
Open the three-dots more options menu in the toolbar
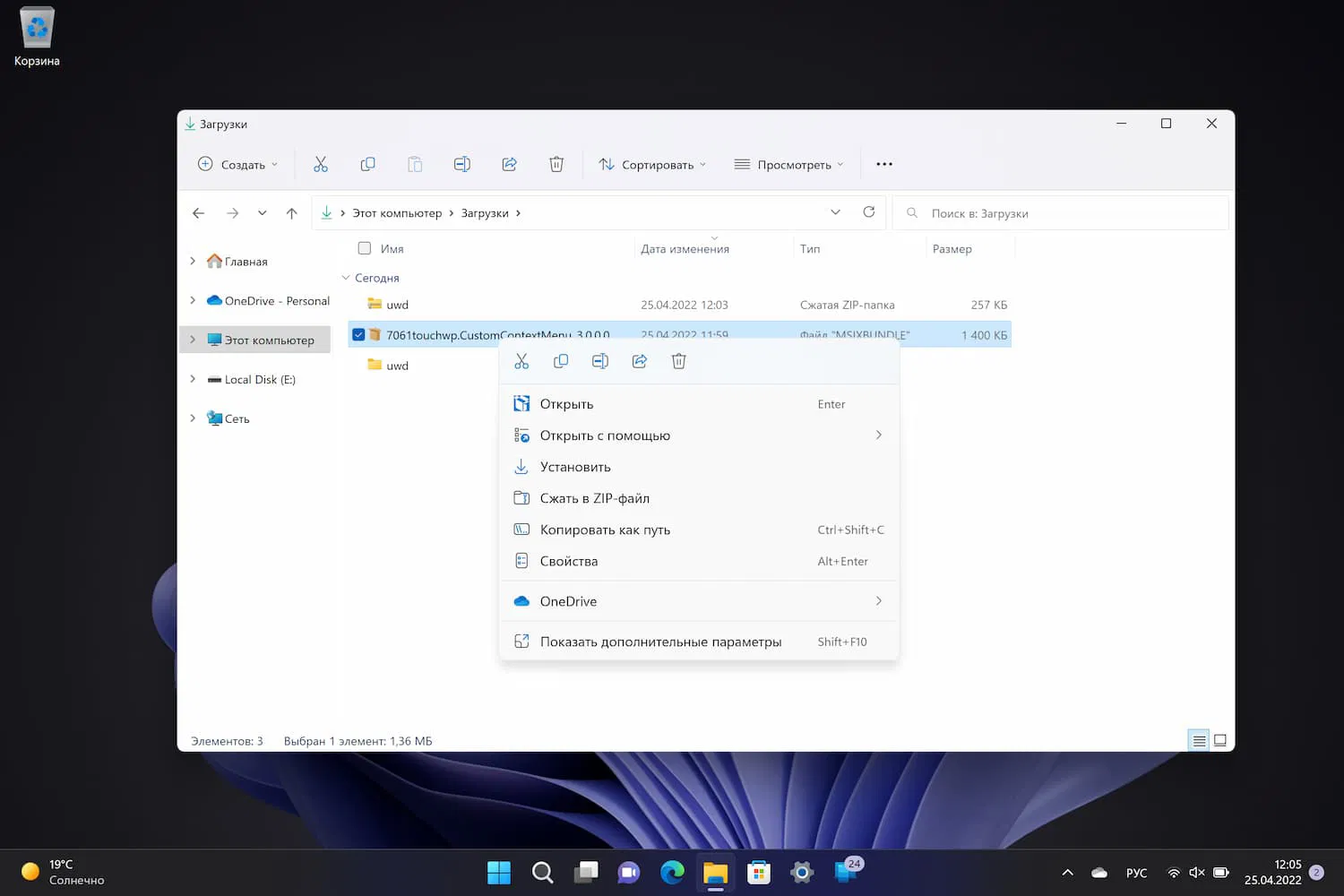point(884,164)
